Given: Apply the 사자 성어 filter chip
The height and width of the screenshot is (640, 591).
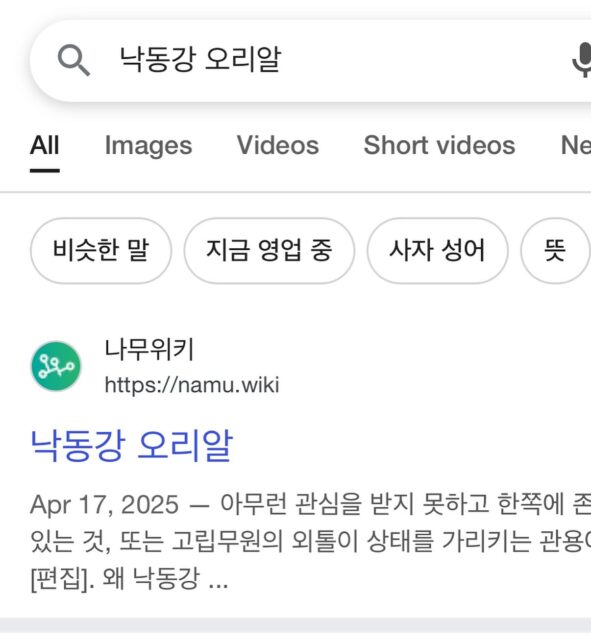Looking at the screenshot, I should coord(437,251).
